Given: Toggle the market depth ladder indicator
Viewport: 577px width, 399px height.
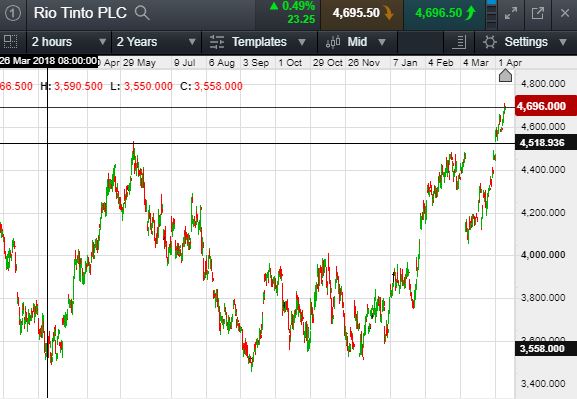Looking at the screenshot, I should click(491, 14).
